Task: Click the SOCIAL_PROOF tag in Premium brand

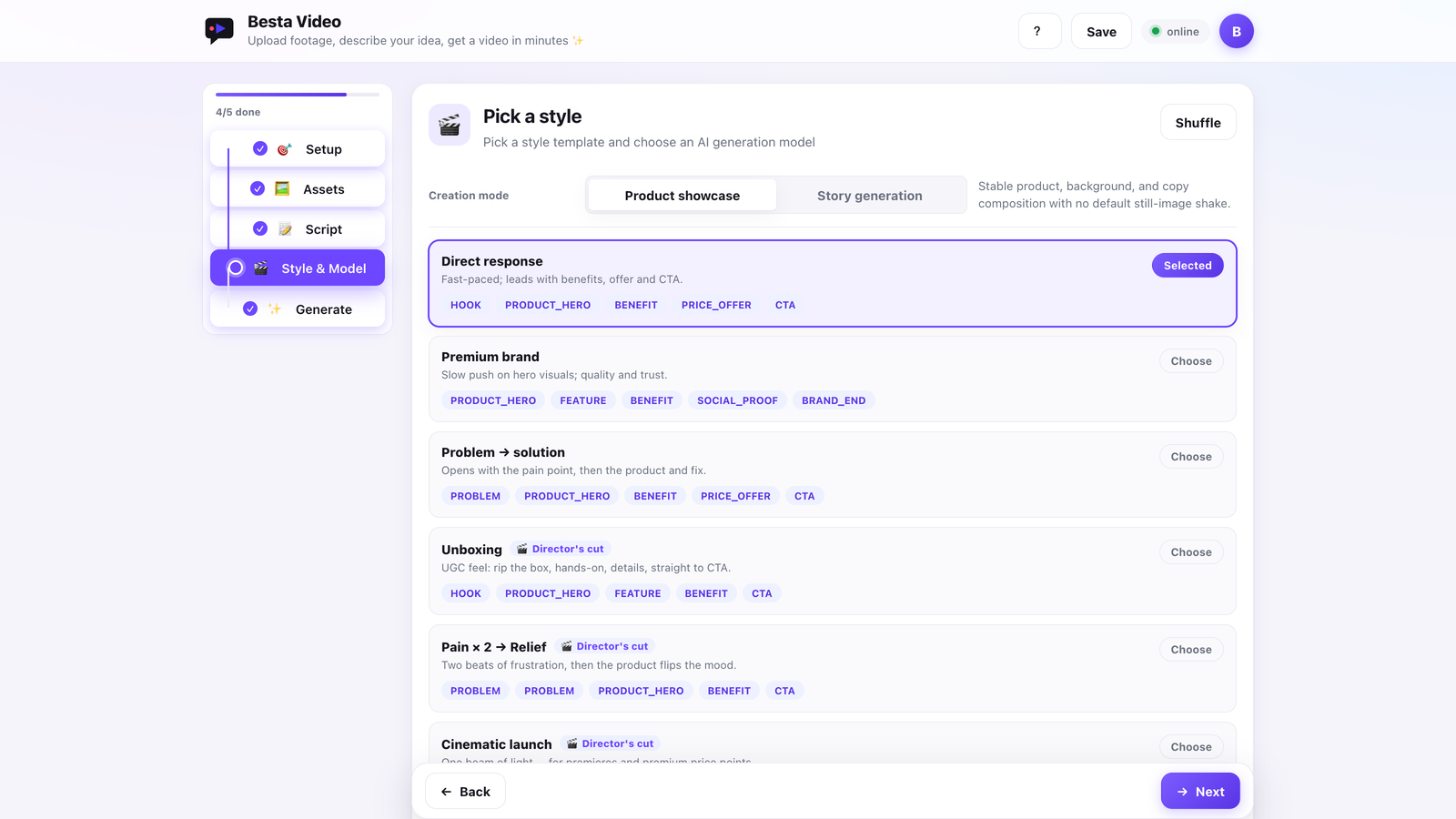Action: [737, 400]
